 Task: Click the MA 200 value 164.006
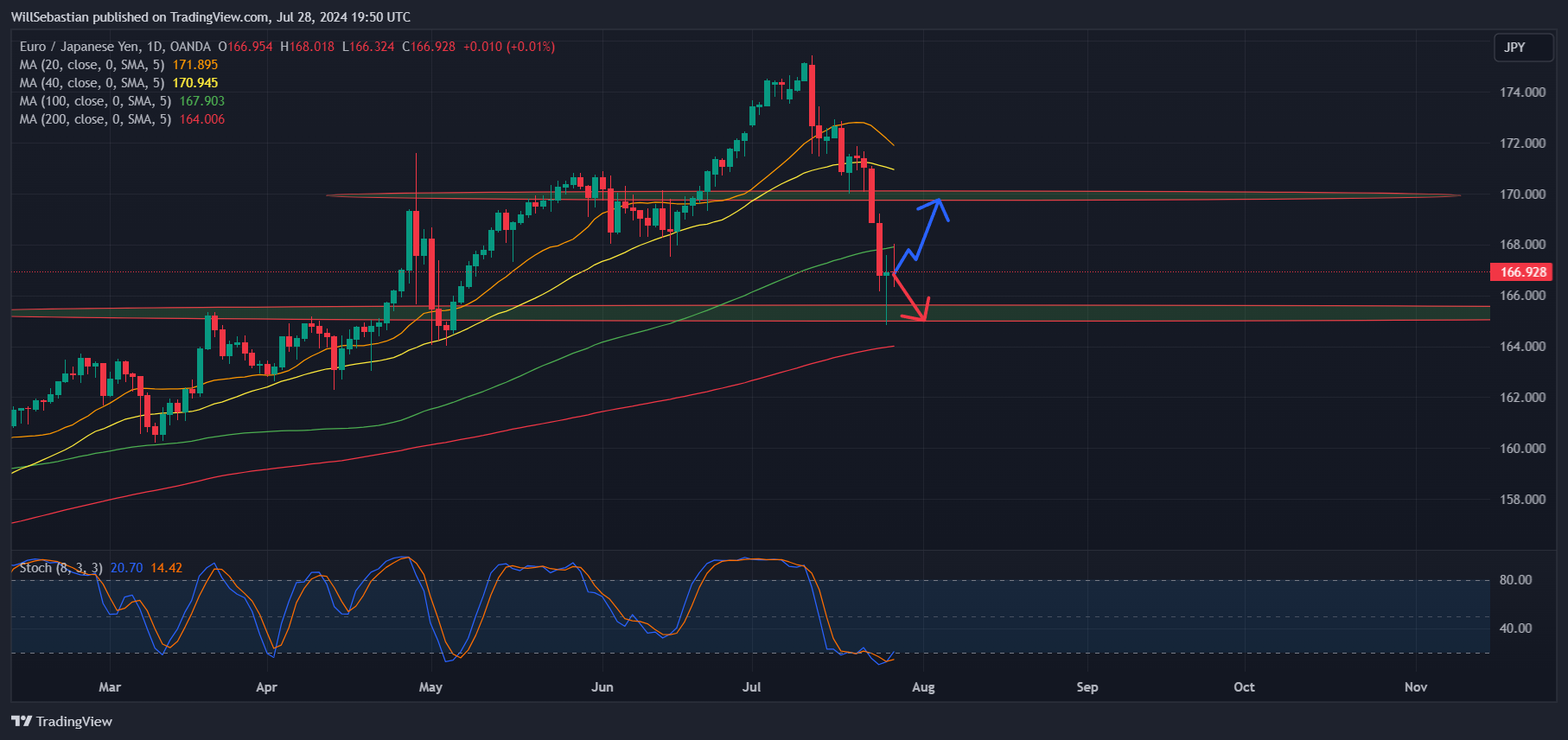(x=202, y=119)
